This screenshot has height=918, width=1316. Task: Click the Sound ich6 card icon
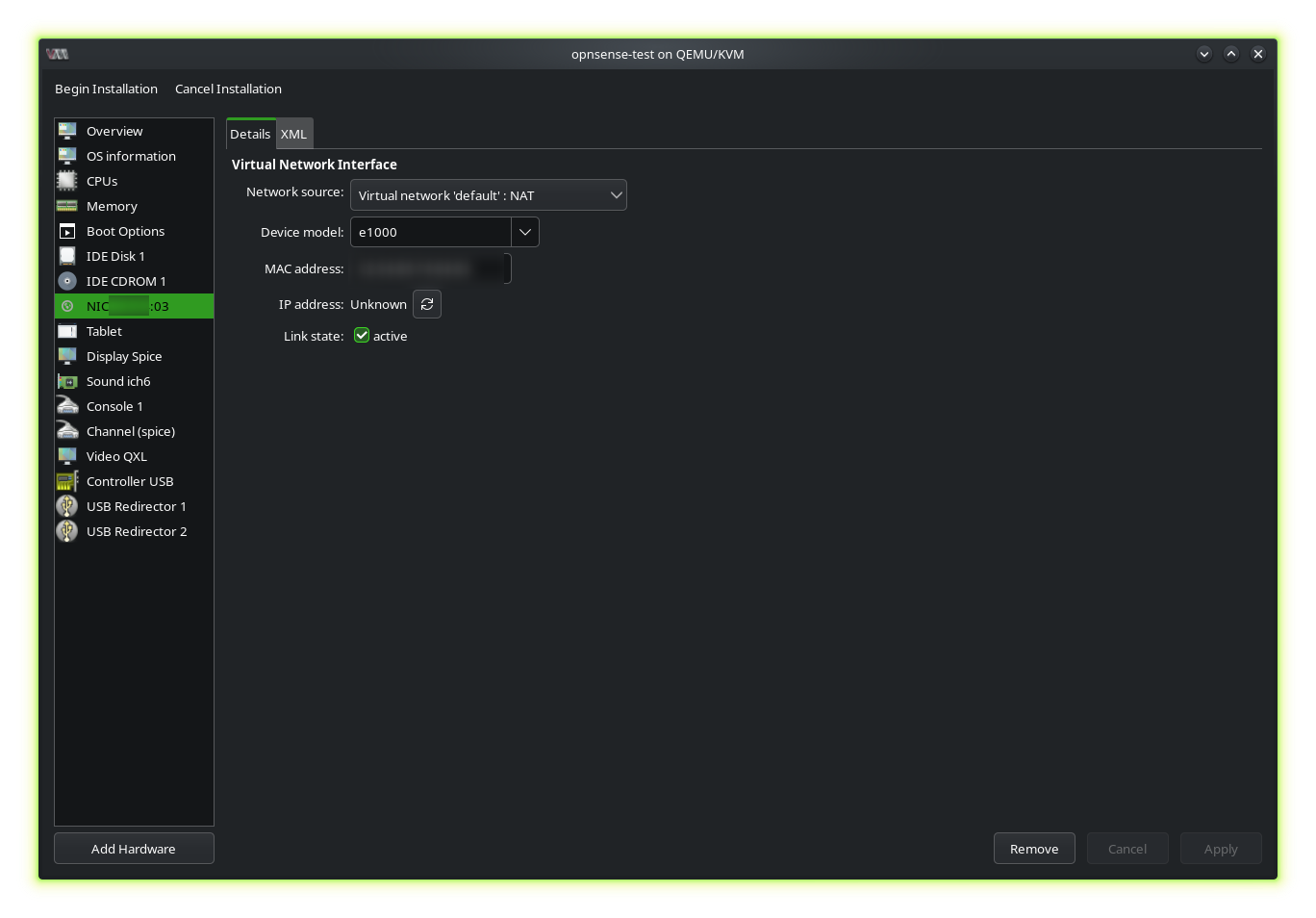(x=67, y=381)
